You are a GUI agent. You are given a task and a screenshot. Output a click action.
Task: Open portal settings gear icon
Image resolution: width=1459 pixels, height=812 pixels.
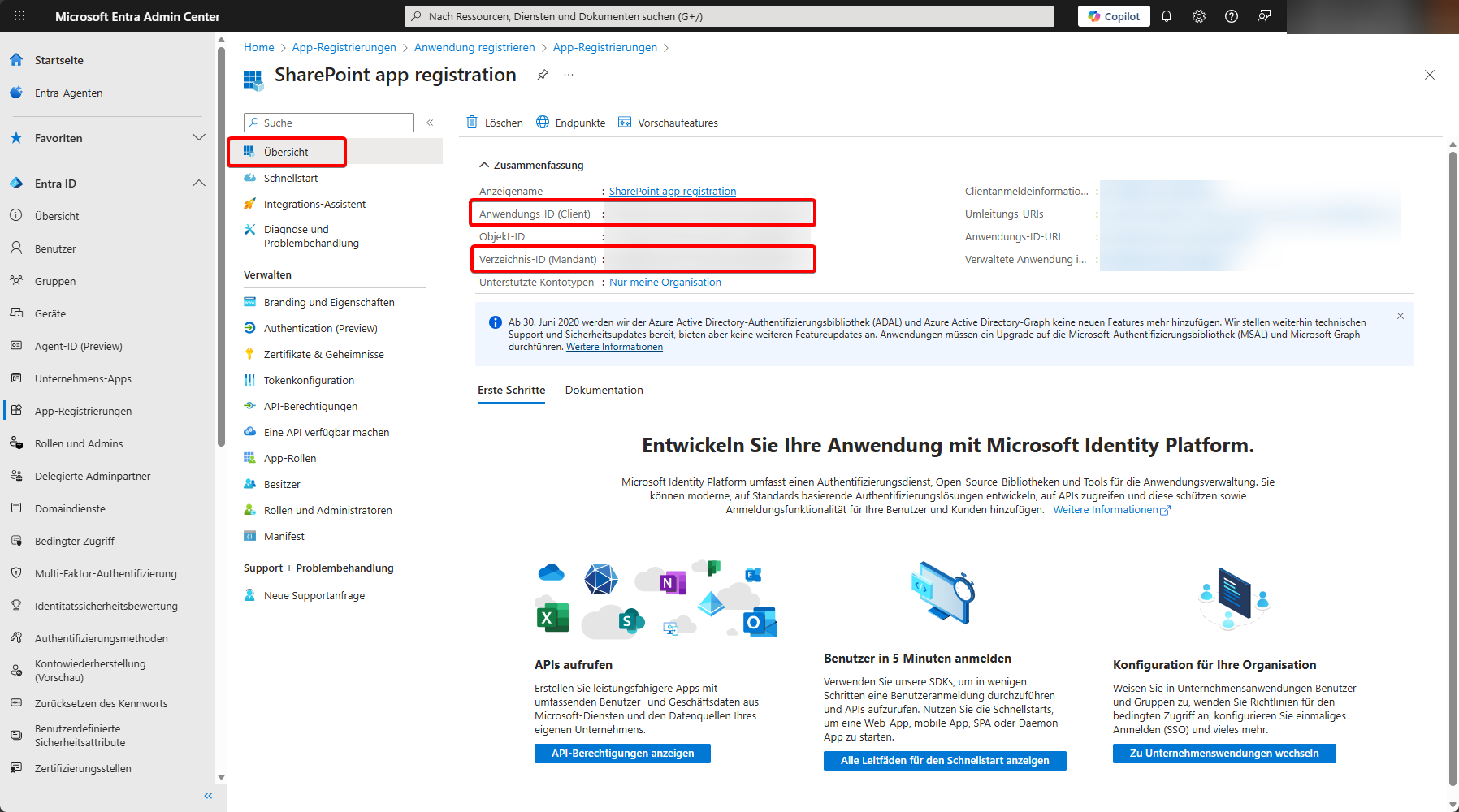pyautogui.click(x=1199, y=16)
